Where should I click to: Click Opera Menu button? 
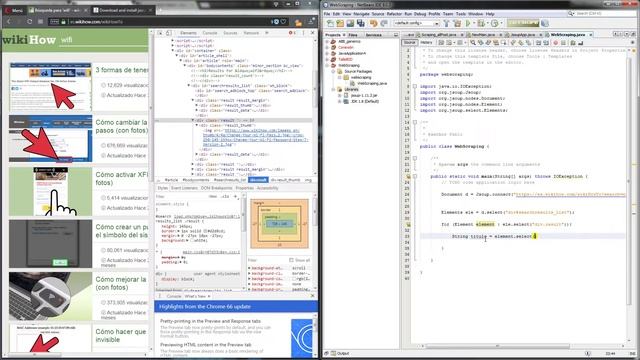[13, 10]
